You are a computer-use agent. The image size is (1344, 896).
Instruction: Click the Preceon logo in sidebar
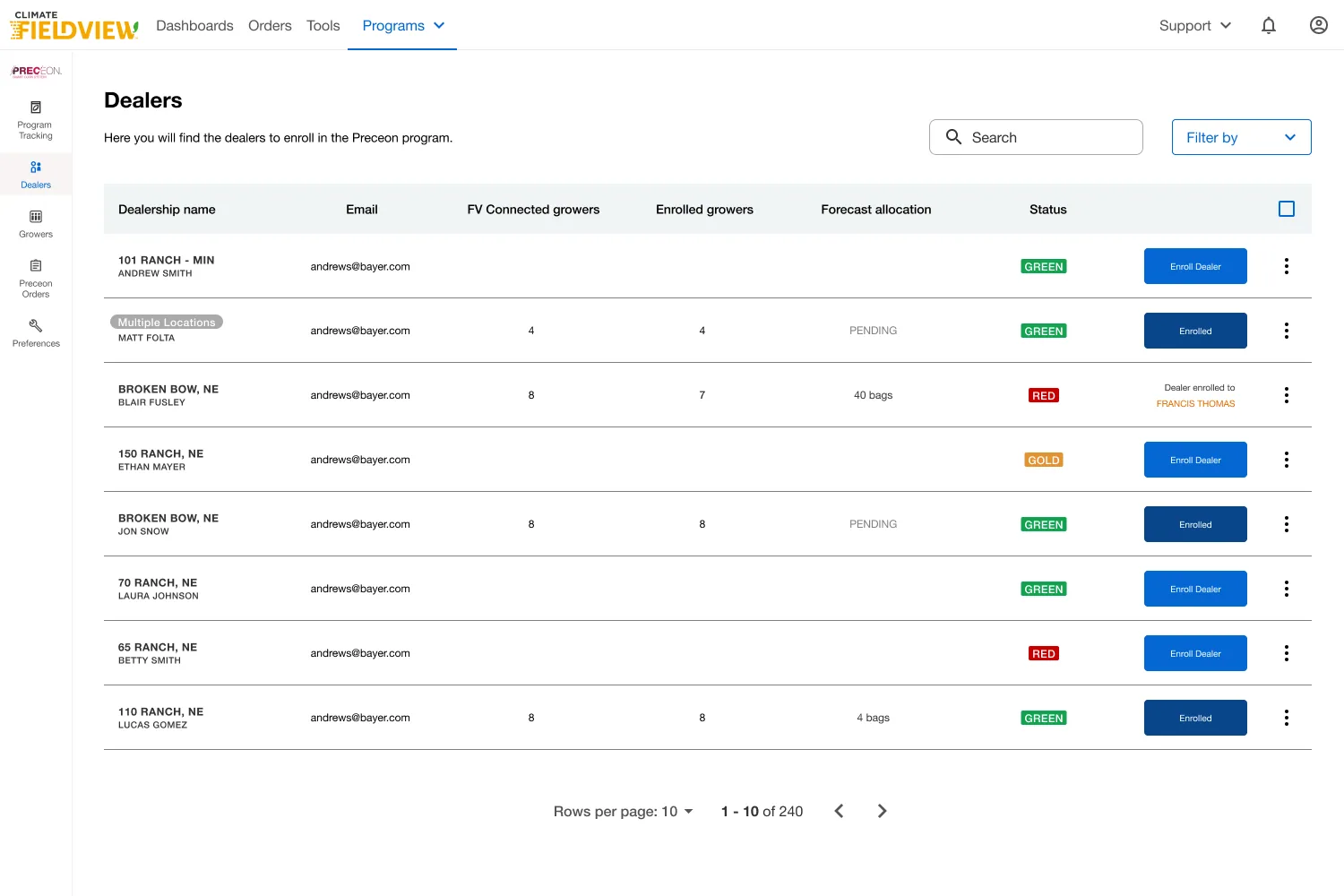(x=36, y=71)
